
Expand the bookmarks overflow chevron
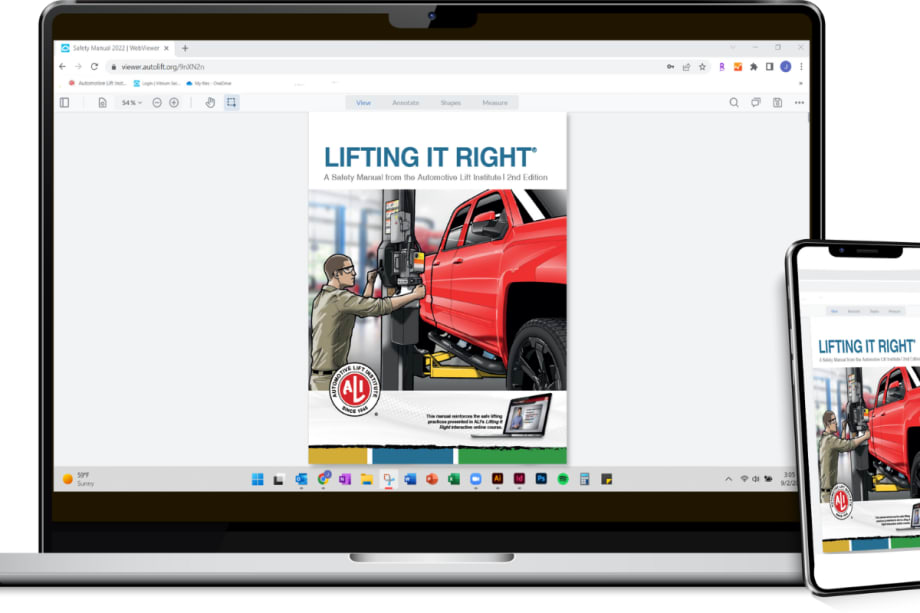point(801,83)
